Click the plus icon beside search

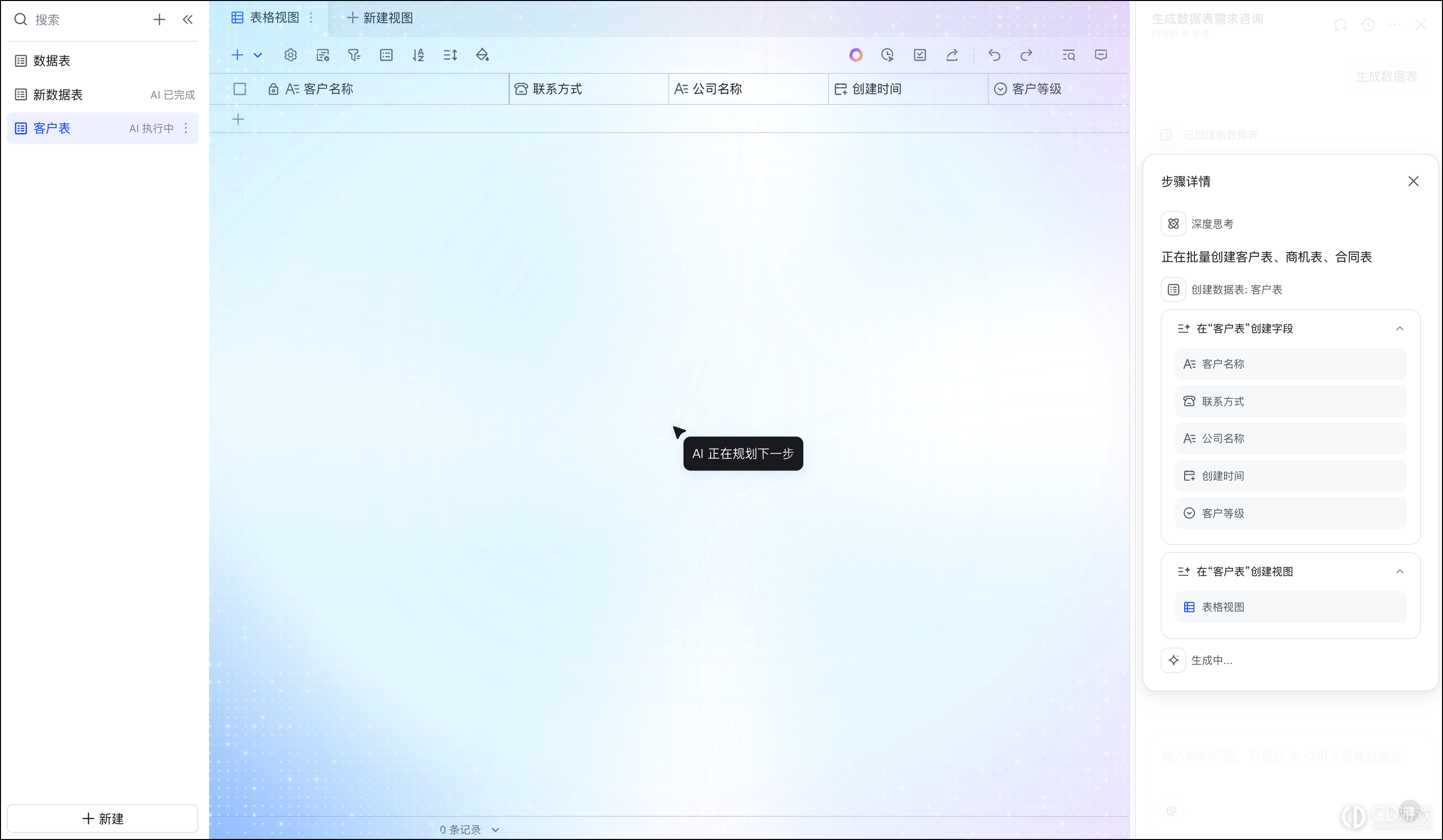coord(159,19)
